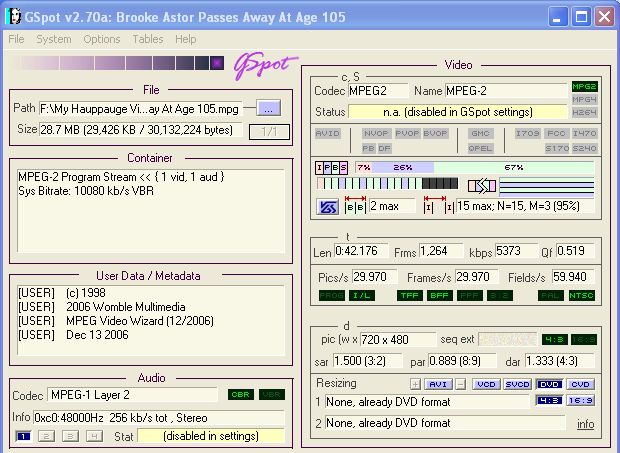Click the PROG scan indicator
This screenshot has width=620, height=453.
pos(331,295)
